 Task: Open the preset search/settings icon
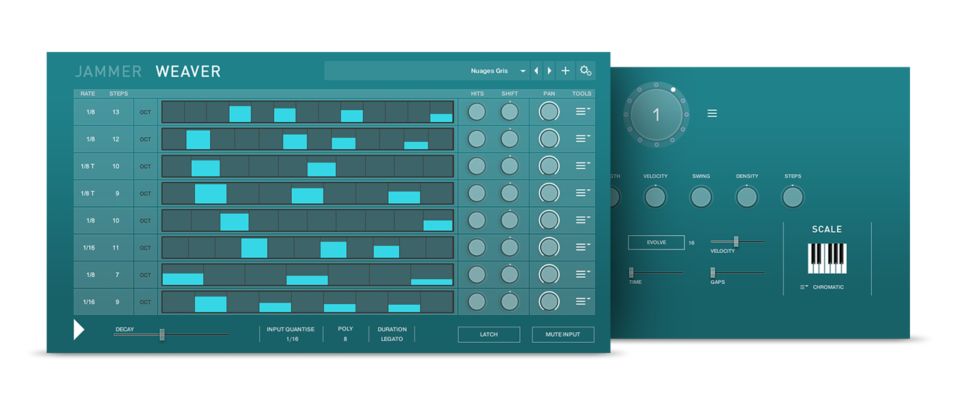pos(585,71)
